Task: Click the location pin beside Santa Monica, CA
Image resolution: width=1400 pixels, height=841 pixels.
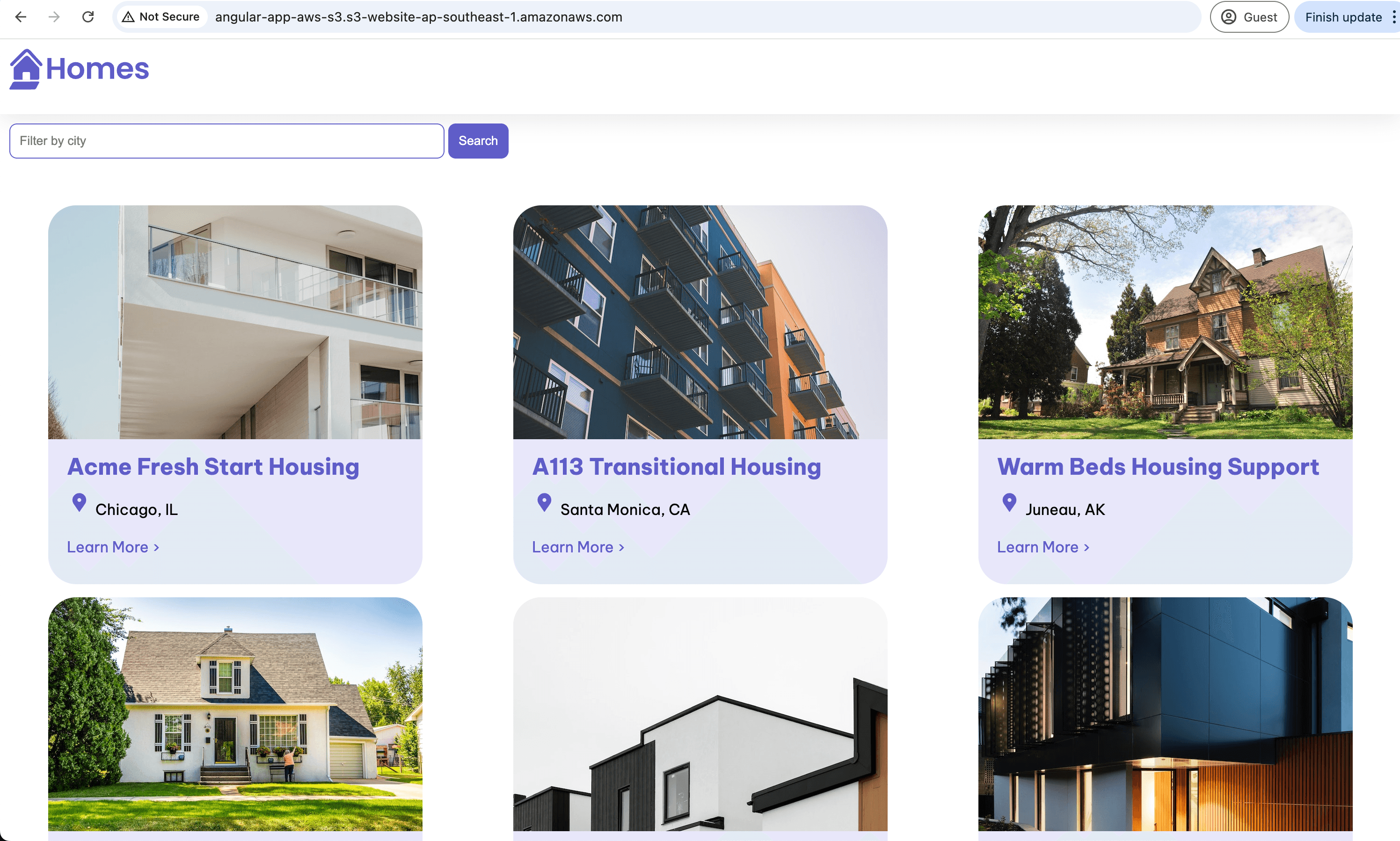Action: point(544,502)
